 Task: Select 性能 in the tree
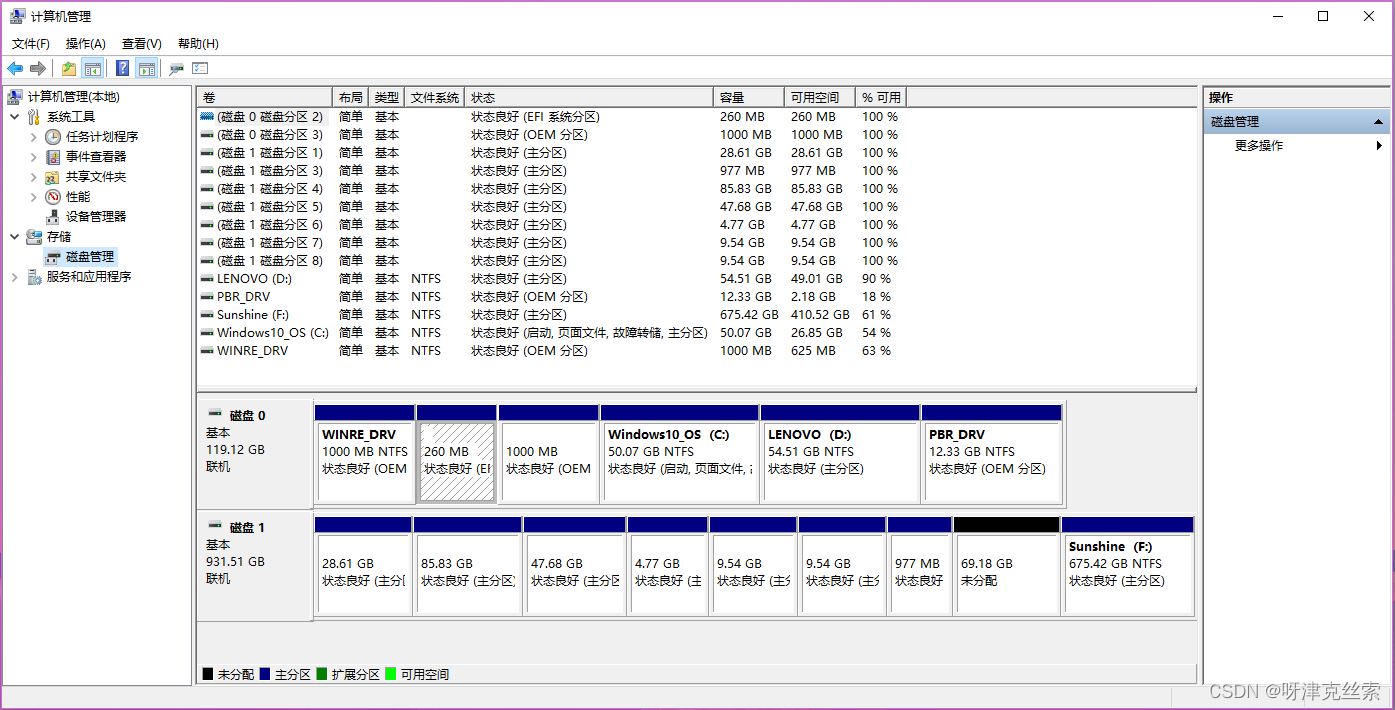(78, 197)
